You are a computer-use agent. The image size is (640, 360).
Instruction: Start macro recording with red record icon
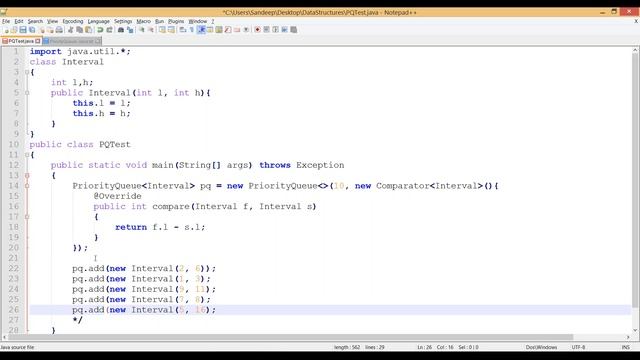point(257,30)
